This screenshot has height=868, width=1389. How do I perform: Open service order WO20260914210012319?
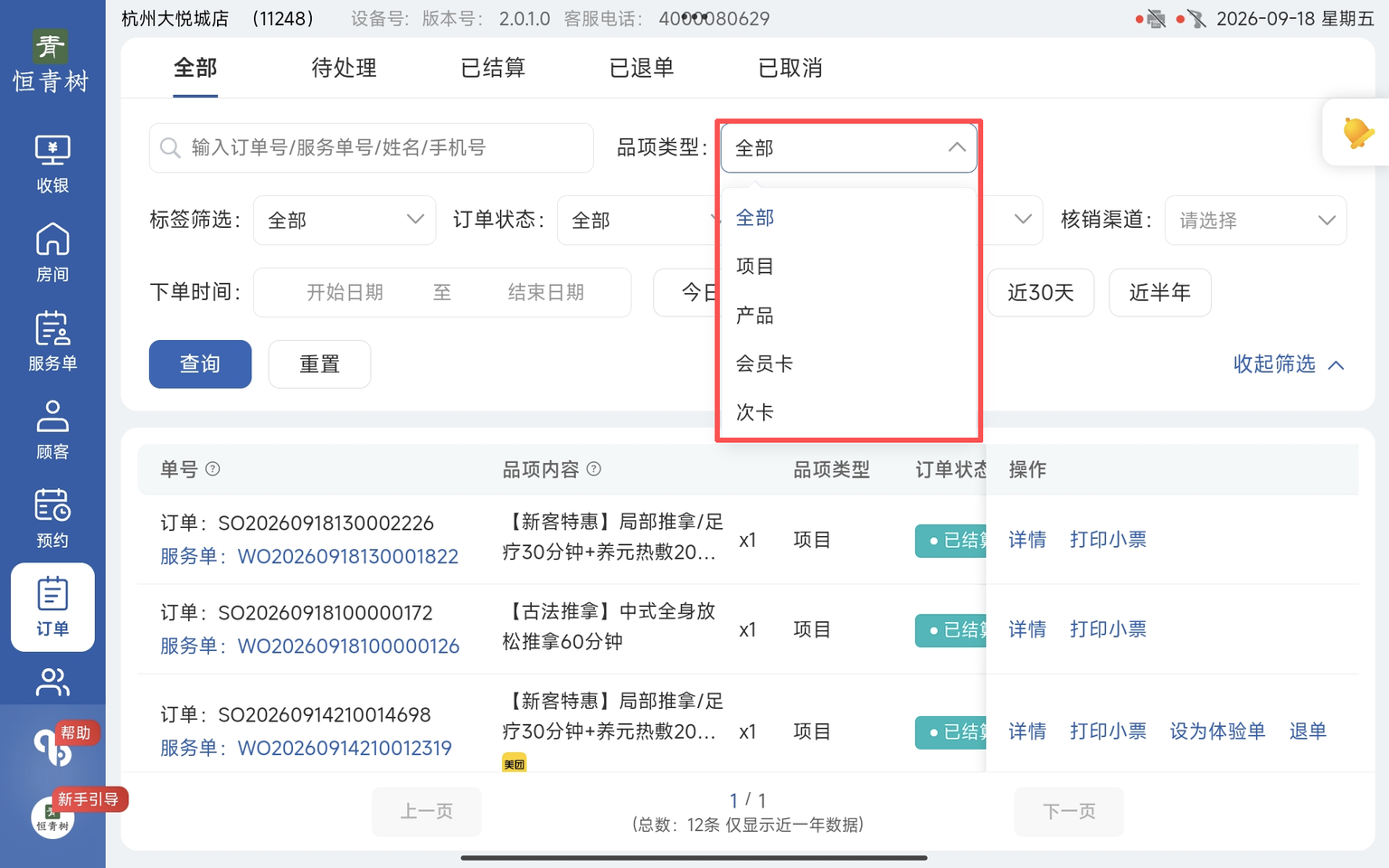(345, 749)
